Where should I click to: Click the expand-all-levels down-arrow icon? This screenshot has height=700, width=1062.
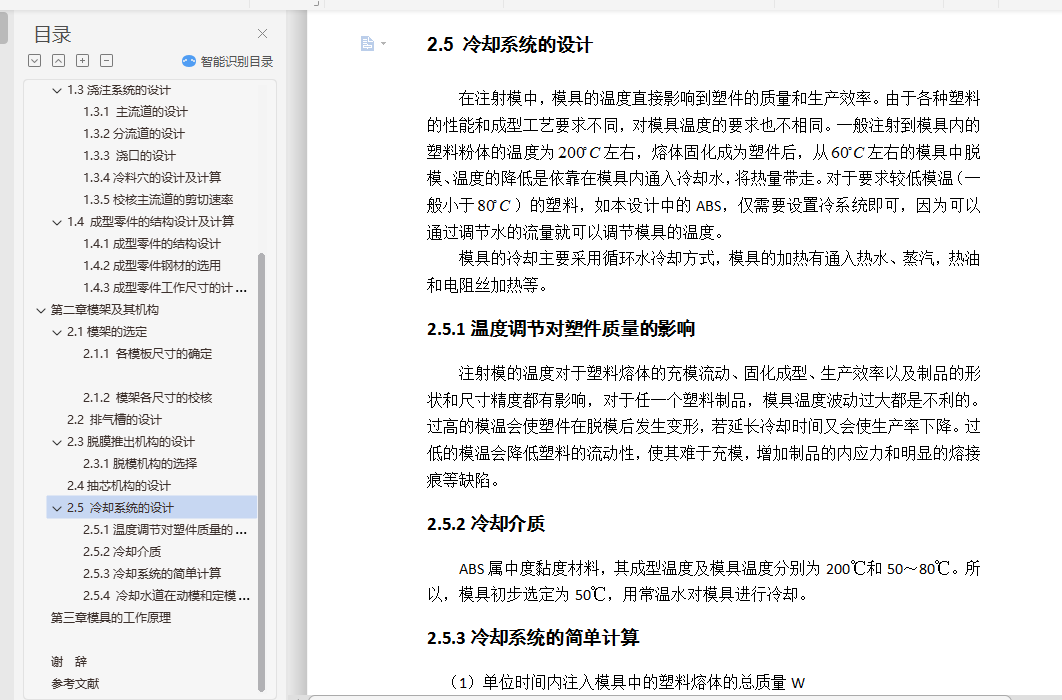coord(35,61)
